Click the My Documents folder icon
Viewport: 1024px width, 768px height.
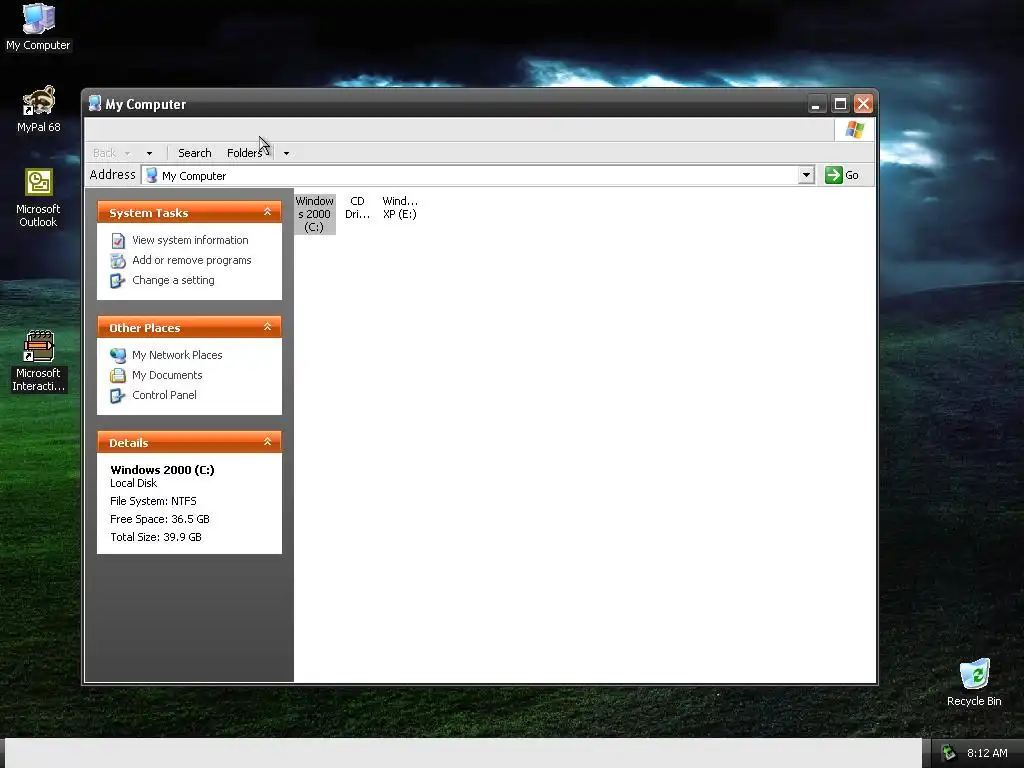[118, 376]
